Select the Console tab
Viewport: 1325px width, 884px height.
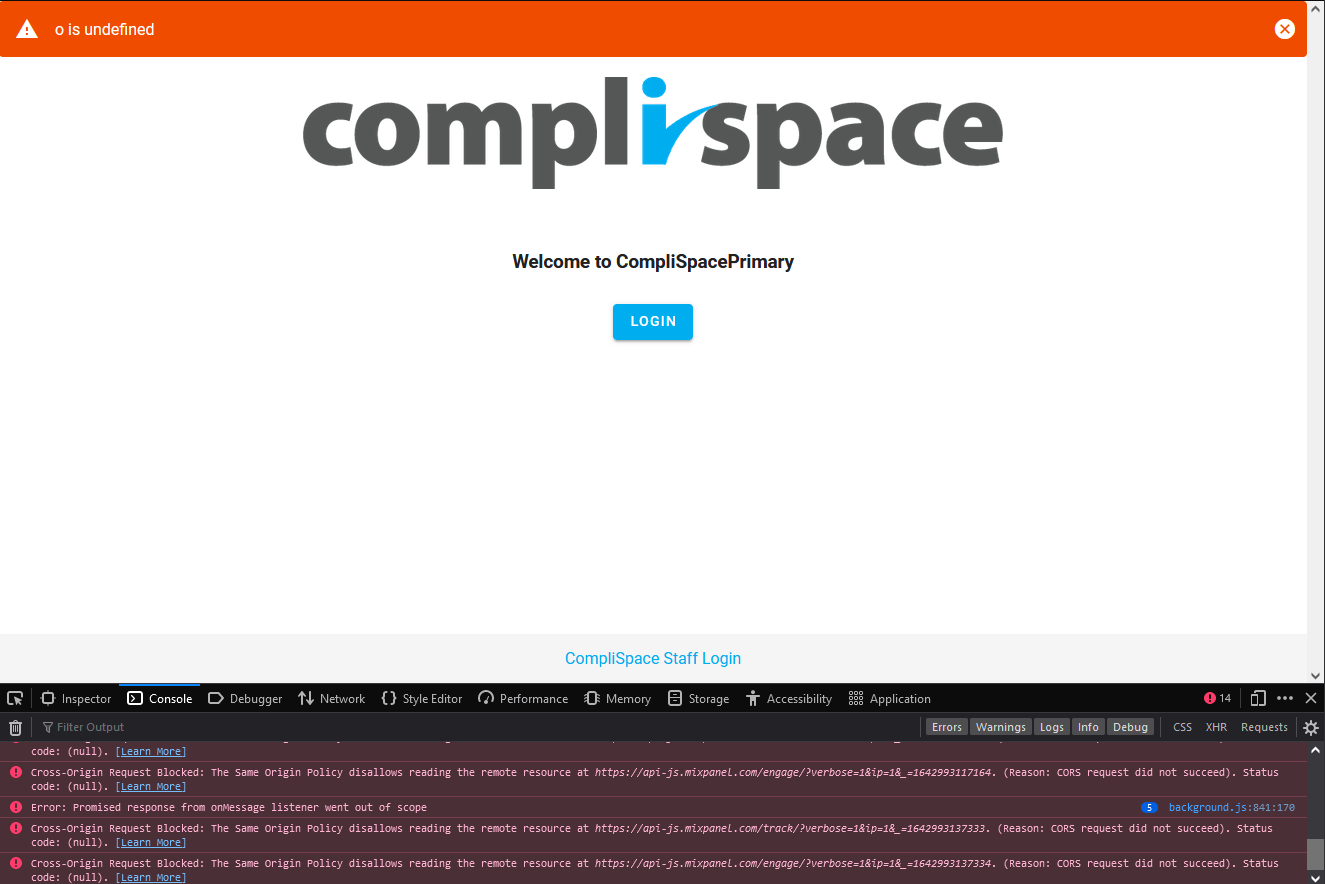pyautogui.click(x=160, y=698)
